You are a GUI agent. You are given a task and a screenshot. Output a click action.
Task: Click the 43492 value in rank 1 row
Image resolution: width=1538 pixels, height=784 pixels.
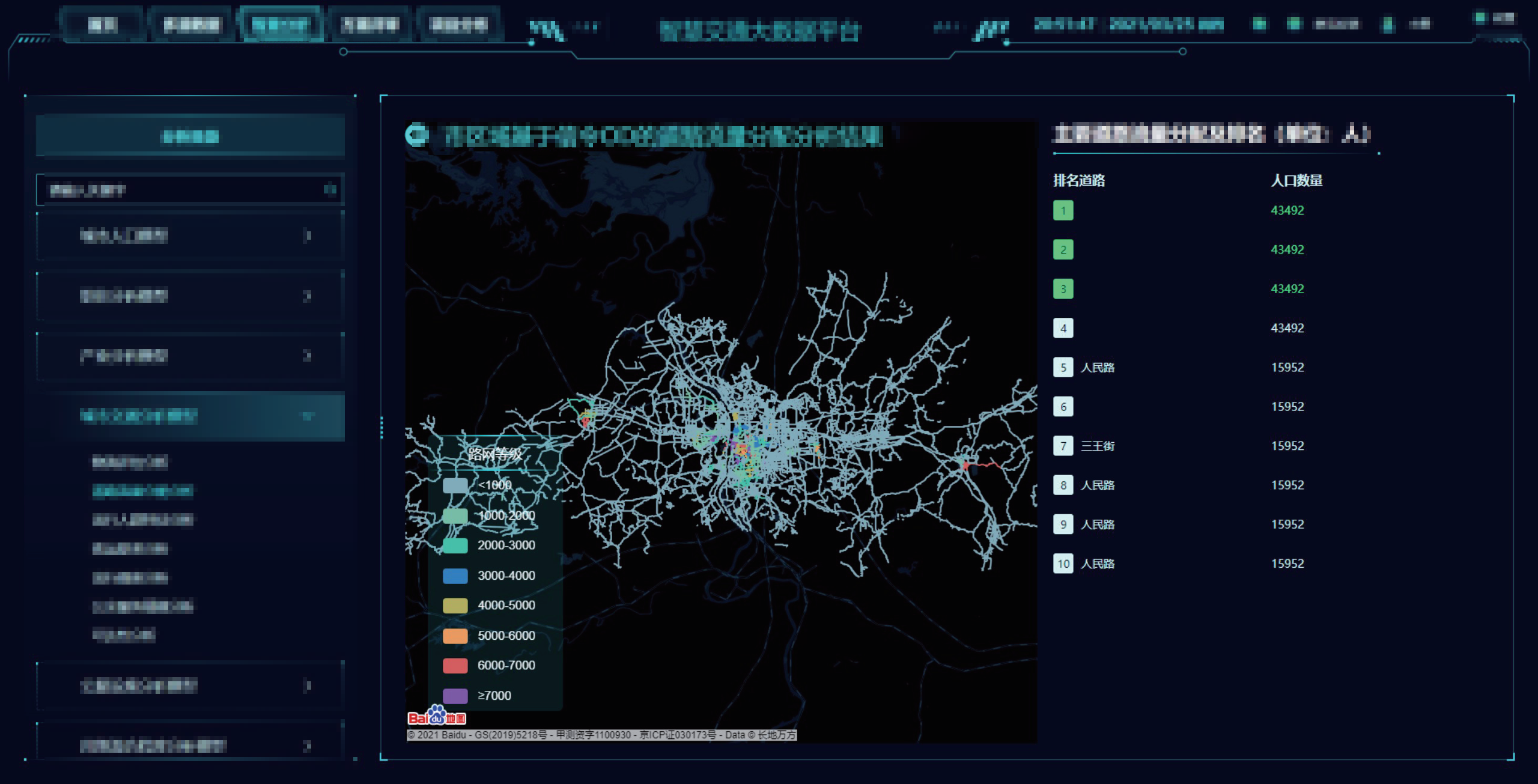point(1287,210)
